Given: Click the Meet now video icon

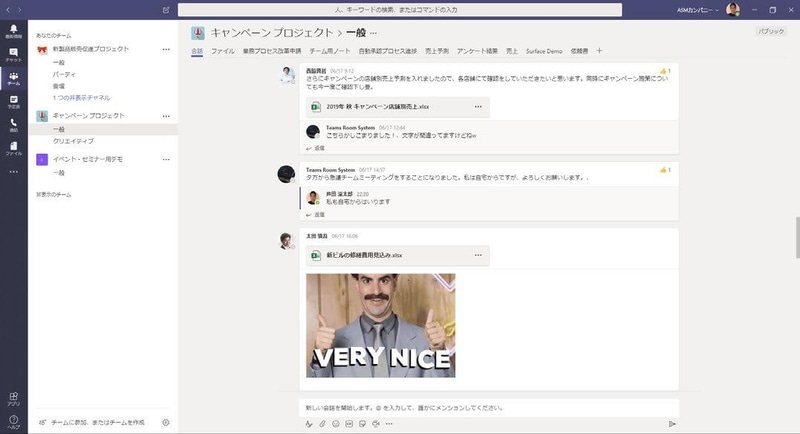Looking at the screenshot, I should tap(376, 424).
